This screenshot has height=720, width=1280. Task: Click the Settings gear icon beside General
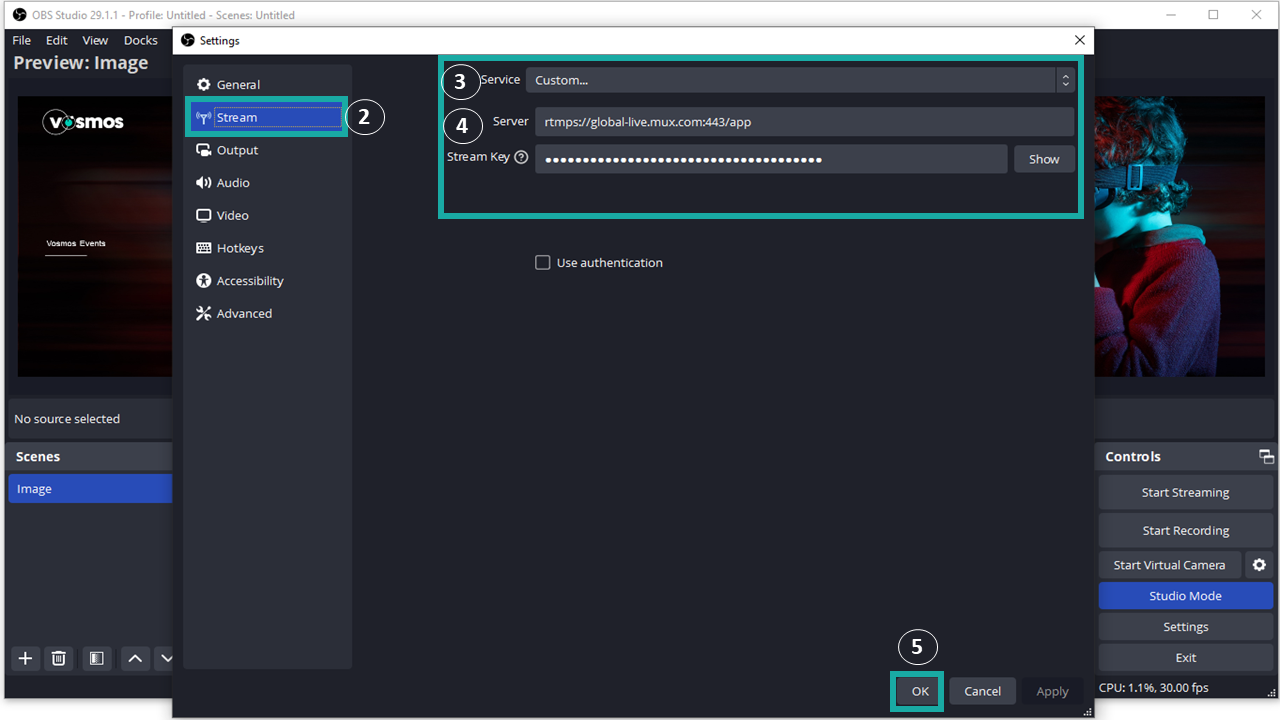point(204,85)
